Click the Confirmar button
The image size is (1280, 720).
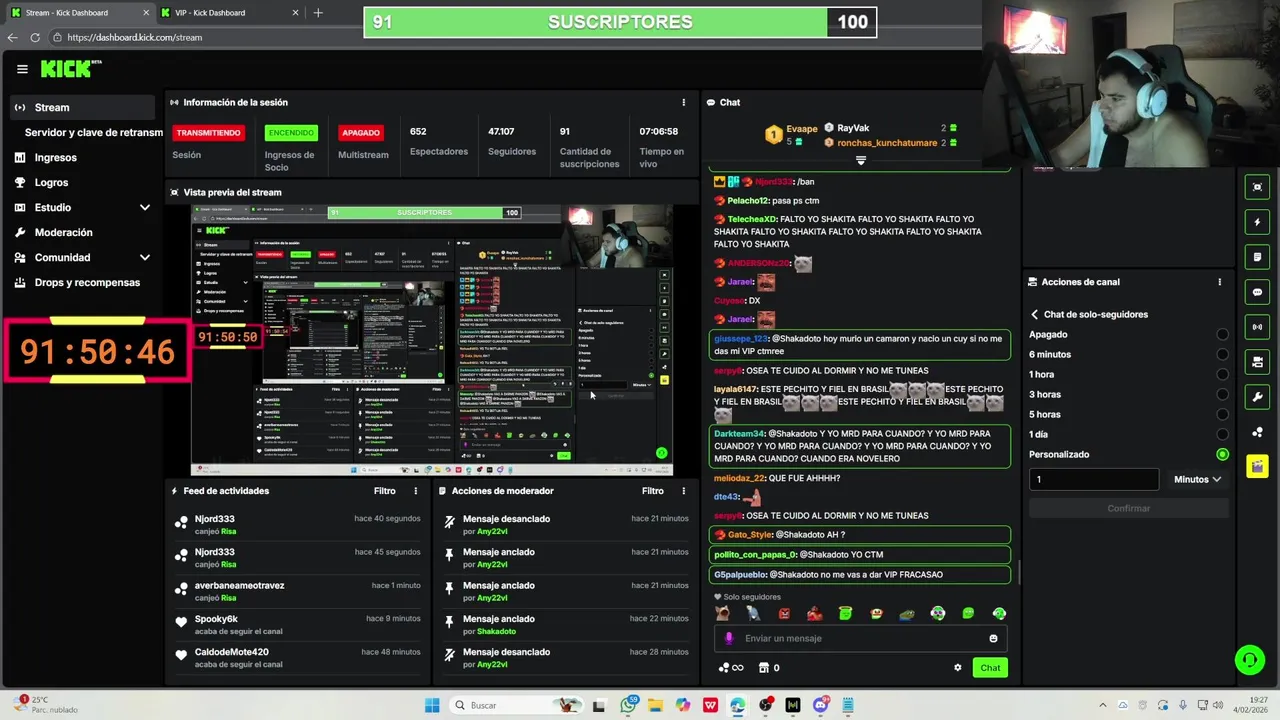pos(1129,508)
